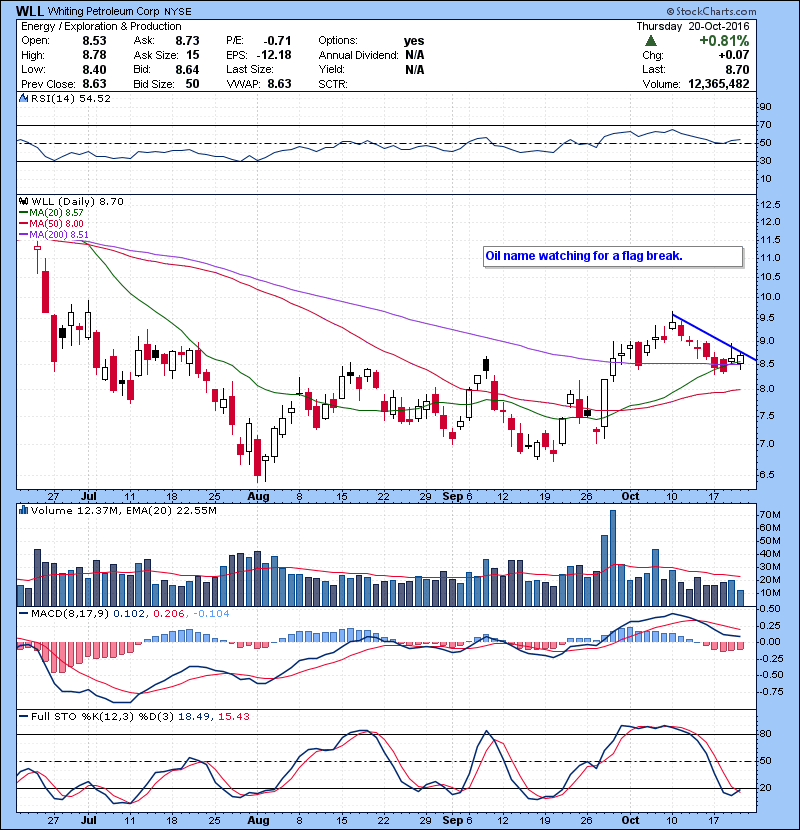The width and height of the screenshot is (800, 830).
Task: Click the WLL ticker symbol in the header
Action: (30, 11)
